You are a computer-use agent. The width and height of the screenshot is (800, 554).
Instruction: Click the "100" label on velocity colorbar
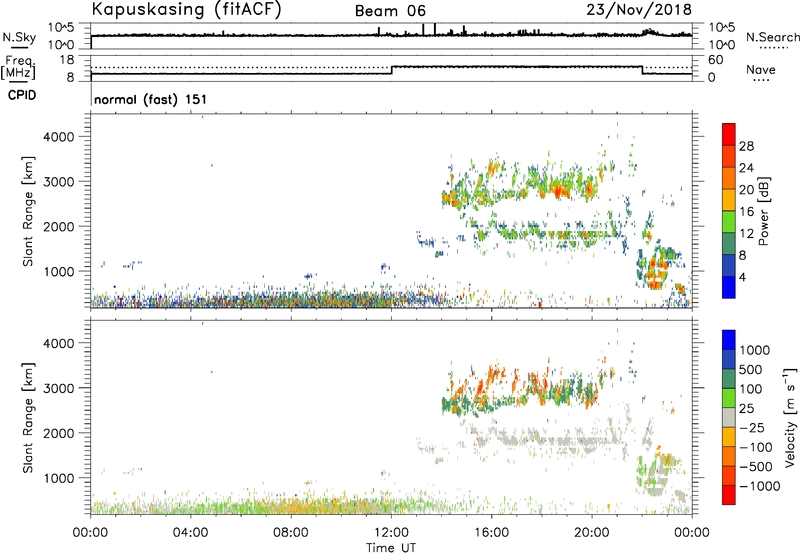click(751, 389)
